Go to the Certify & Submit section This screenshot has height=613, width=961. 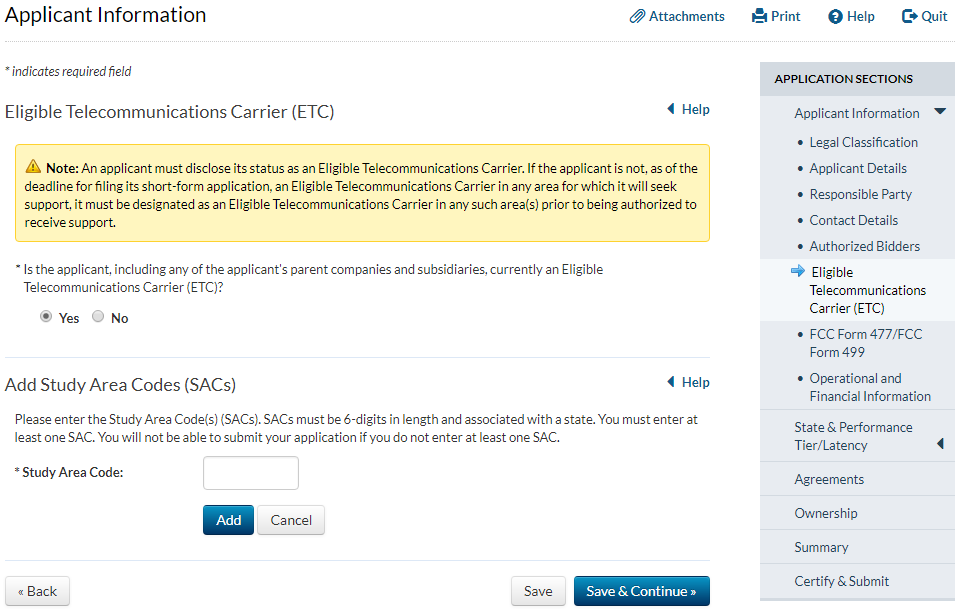pyautogui.click(x=841, y=581)
